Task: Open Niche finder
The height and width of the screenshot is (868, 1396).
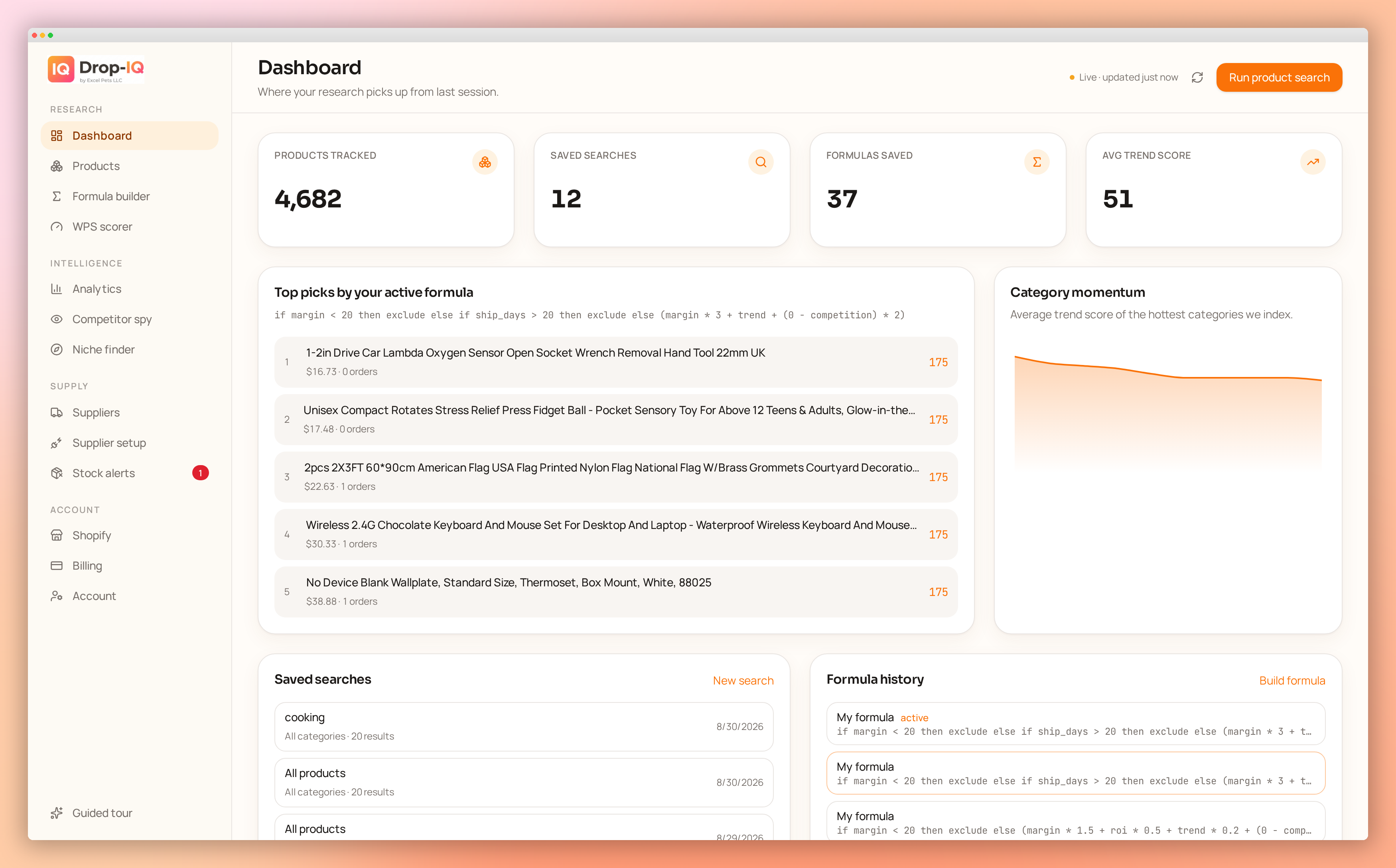Action: [129, 349]
